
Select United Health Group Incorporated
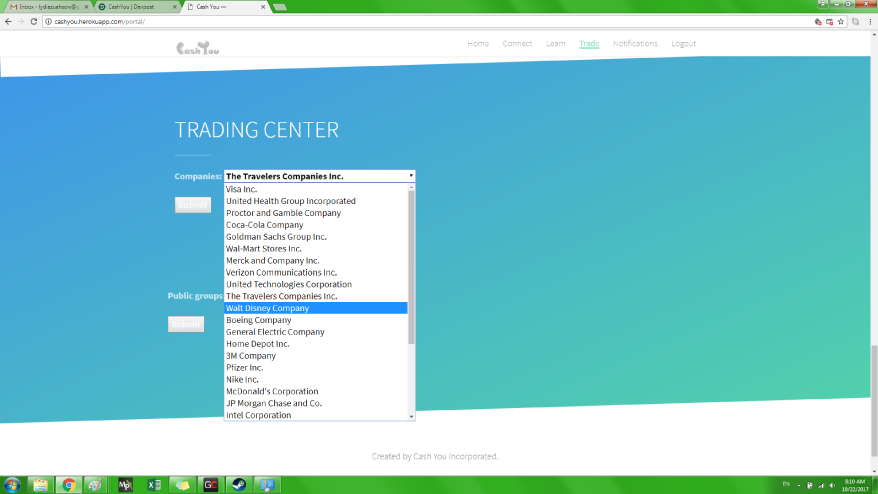click(316, 201)
